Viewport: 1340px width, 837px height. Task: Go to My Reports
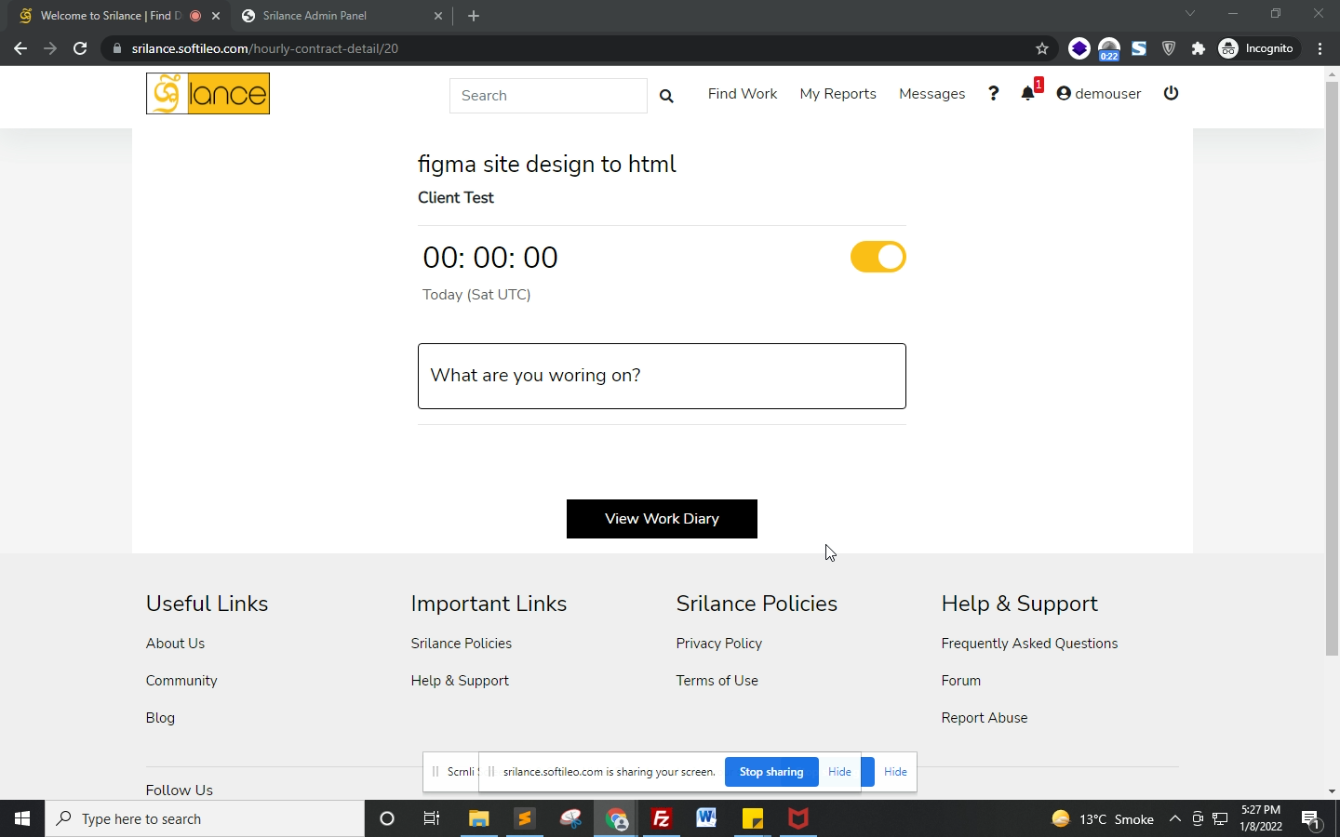click(x=837, y=93)
